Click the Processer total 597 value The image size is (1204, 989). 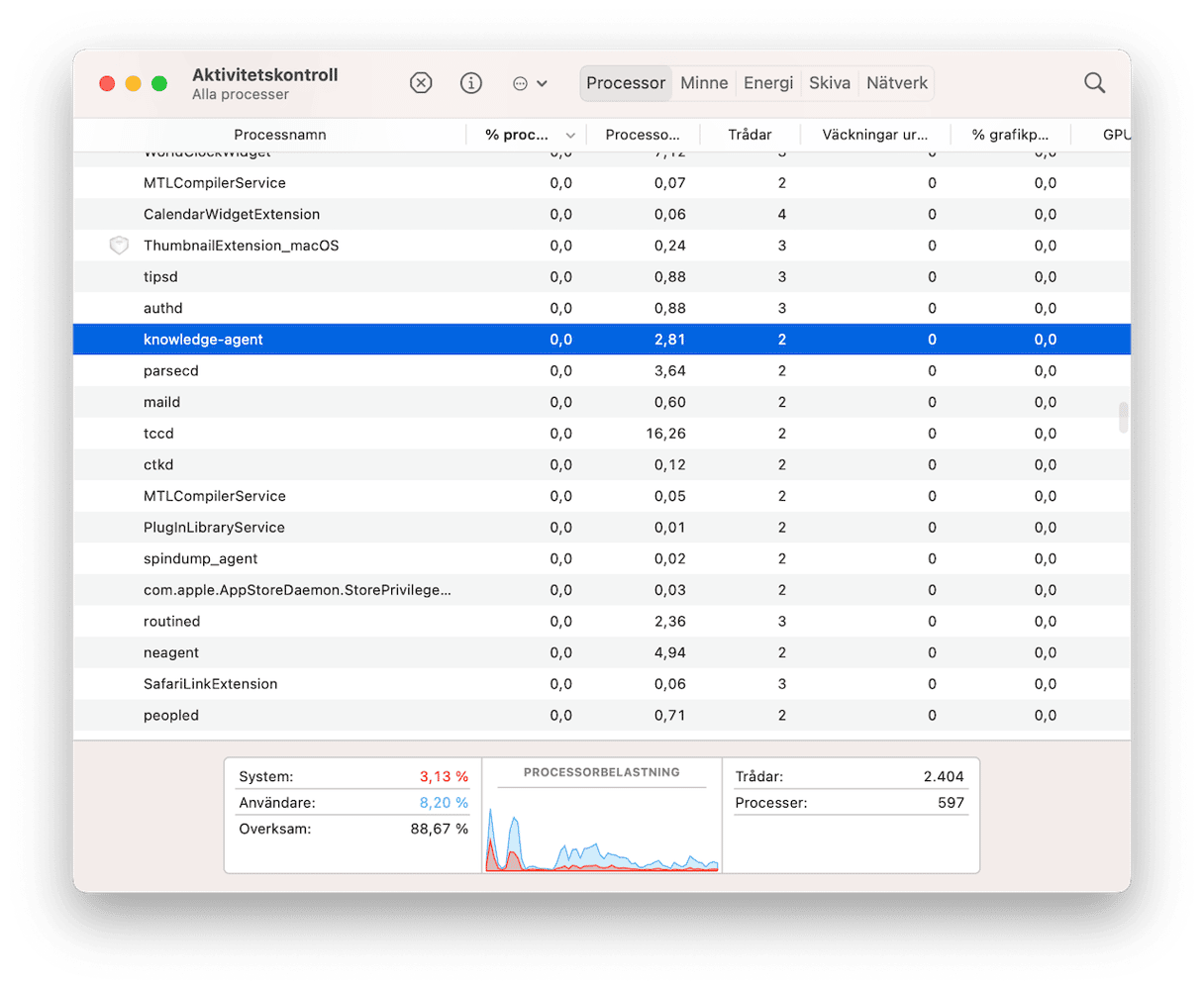(952, 803)
